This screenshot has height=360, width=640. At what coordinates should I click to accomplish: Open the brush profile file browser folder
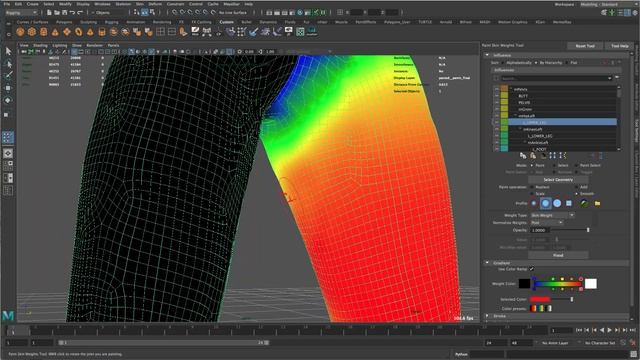tap(598, 203)
